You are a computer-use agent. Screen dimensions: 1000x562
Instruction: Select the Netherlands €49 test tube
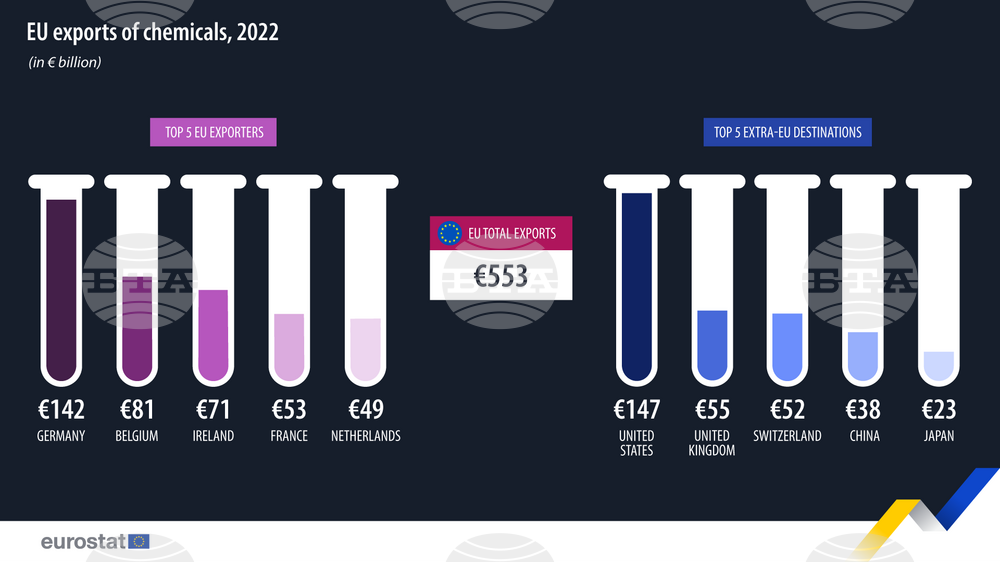365,280
